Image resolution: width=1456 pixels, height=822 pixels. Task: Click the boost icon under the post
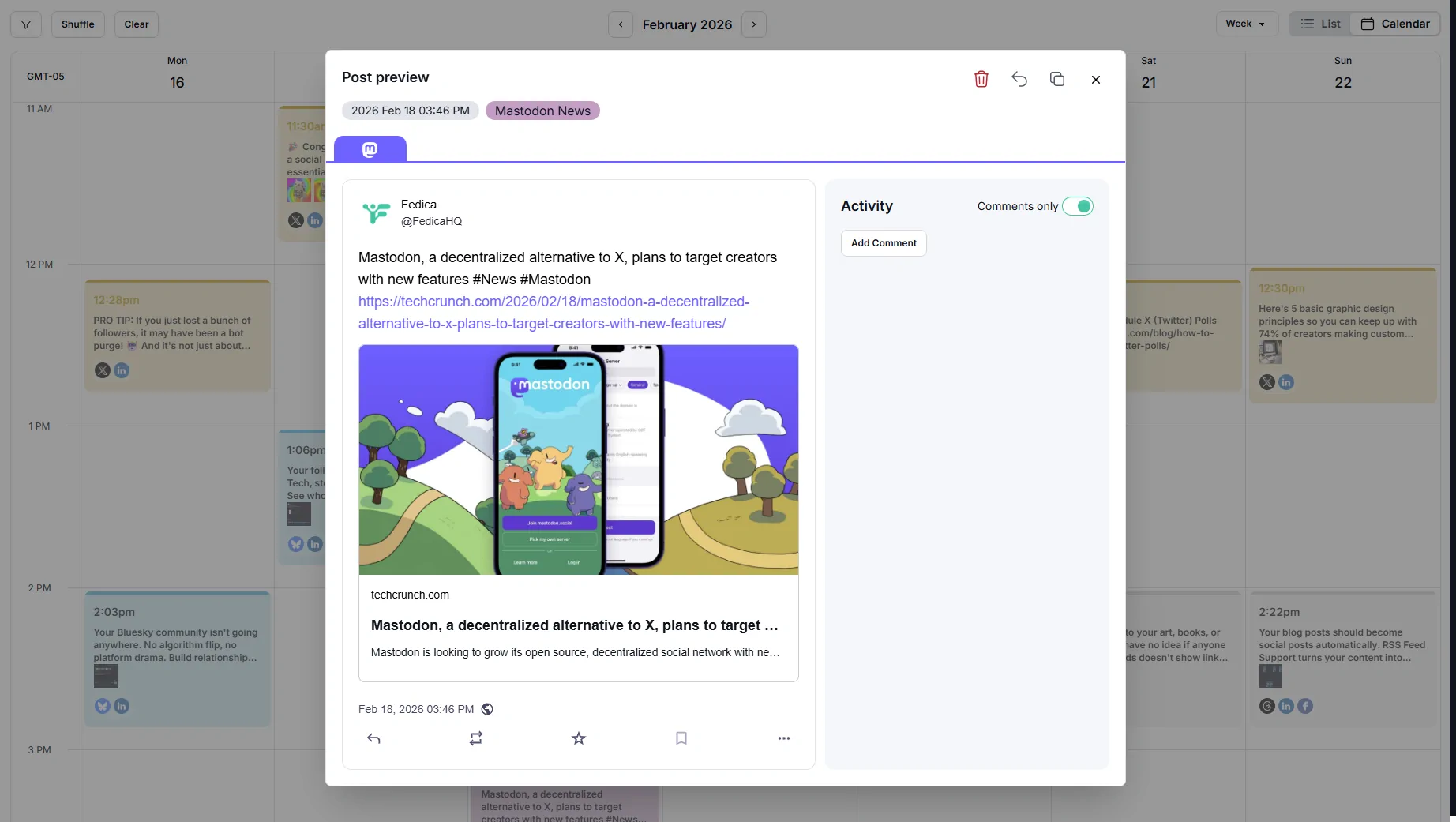click(476, 738)
